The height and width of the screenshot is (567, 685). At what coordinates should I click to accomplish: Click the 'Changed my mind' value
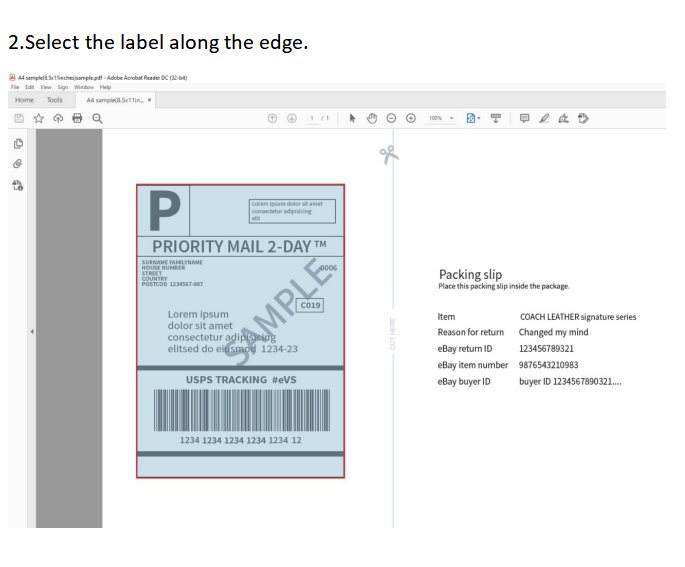click(x=554, y=332)
